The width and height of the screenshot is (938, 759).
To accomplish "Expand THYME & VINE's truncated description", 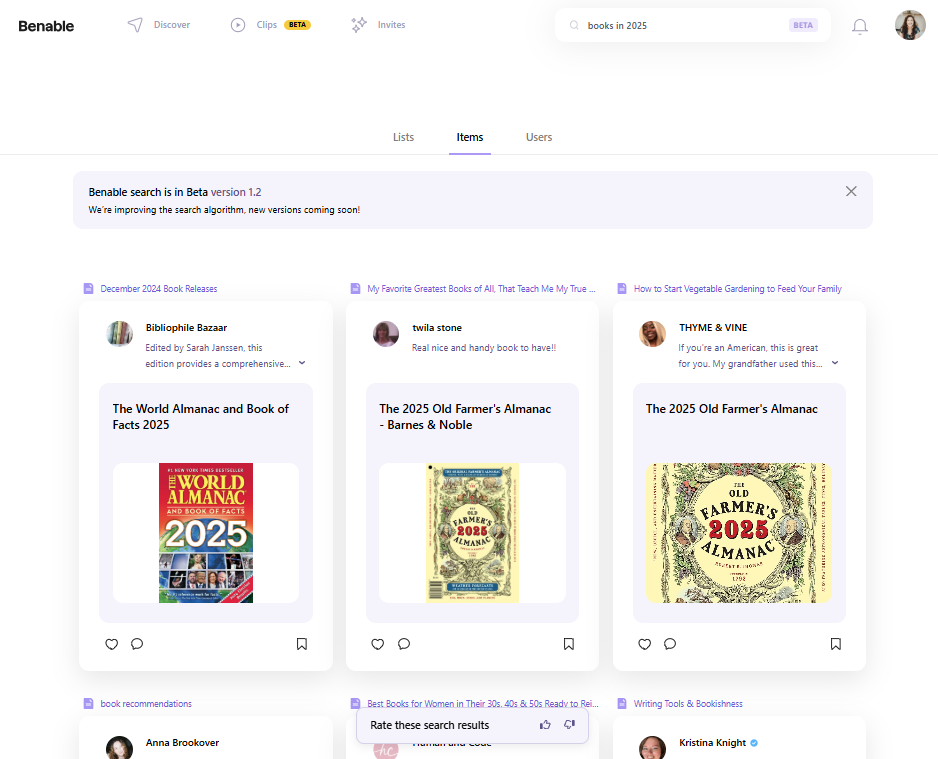I will point(835,363).
